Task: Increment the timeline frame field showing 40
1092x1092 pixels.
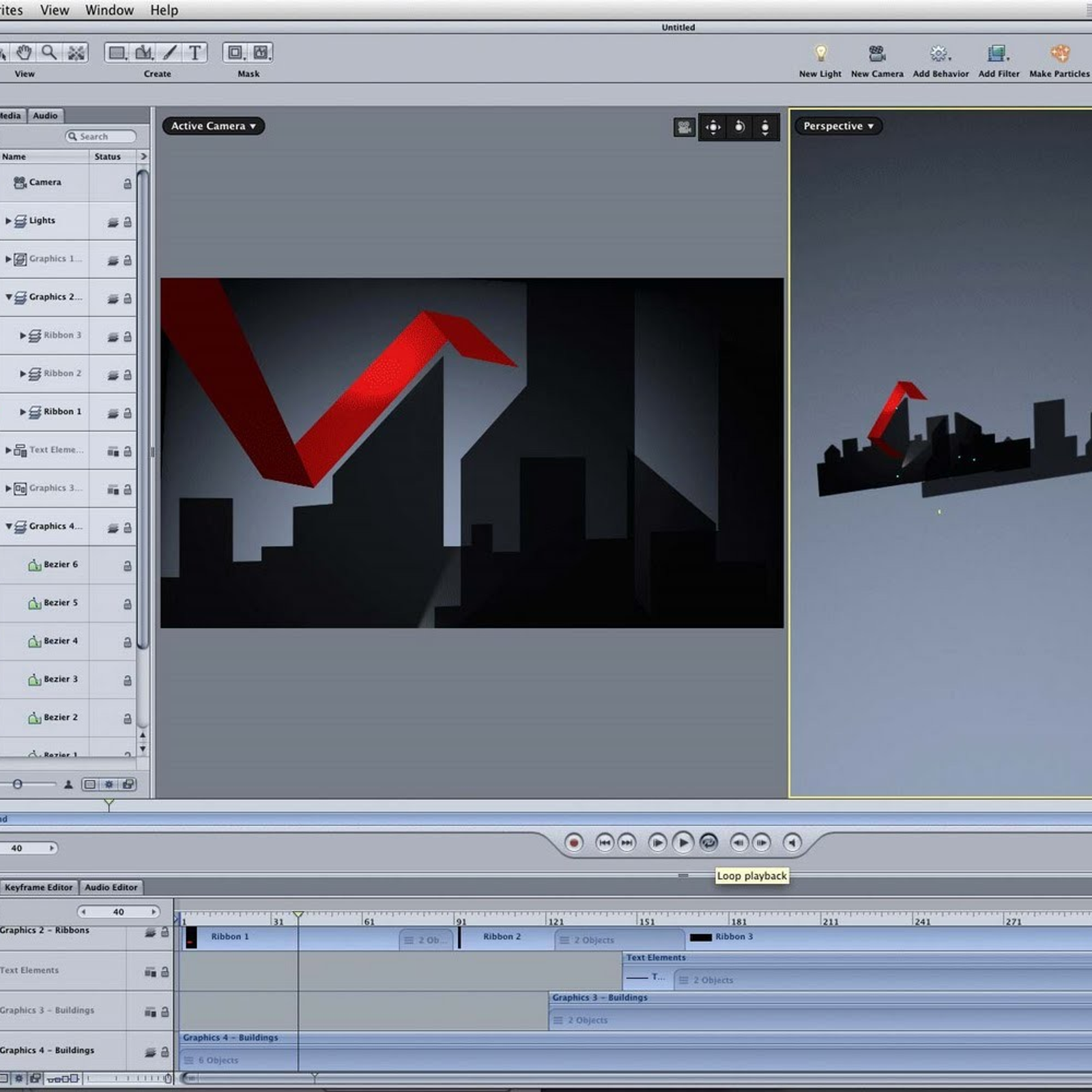Action: [x=154, y=912]
